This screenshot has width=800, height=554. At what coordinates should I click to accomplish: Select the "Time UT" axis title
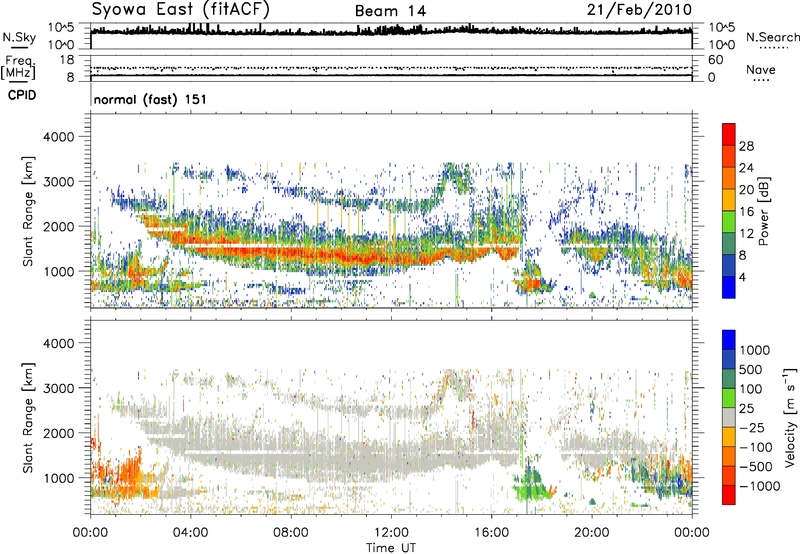point(391,548)
